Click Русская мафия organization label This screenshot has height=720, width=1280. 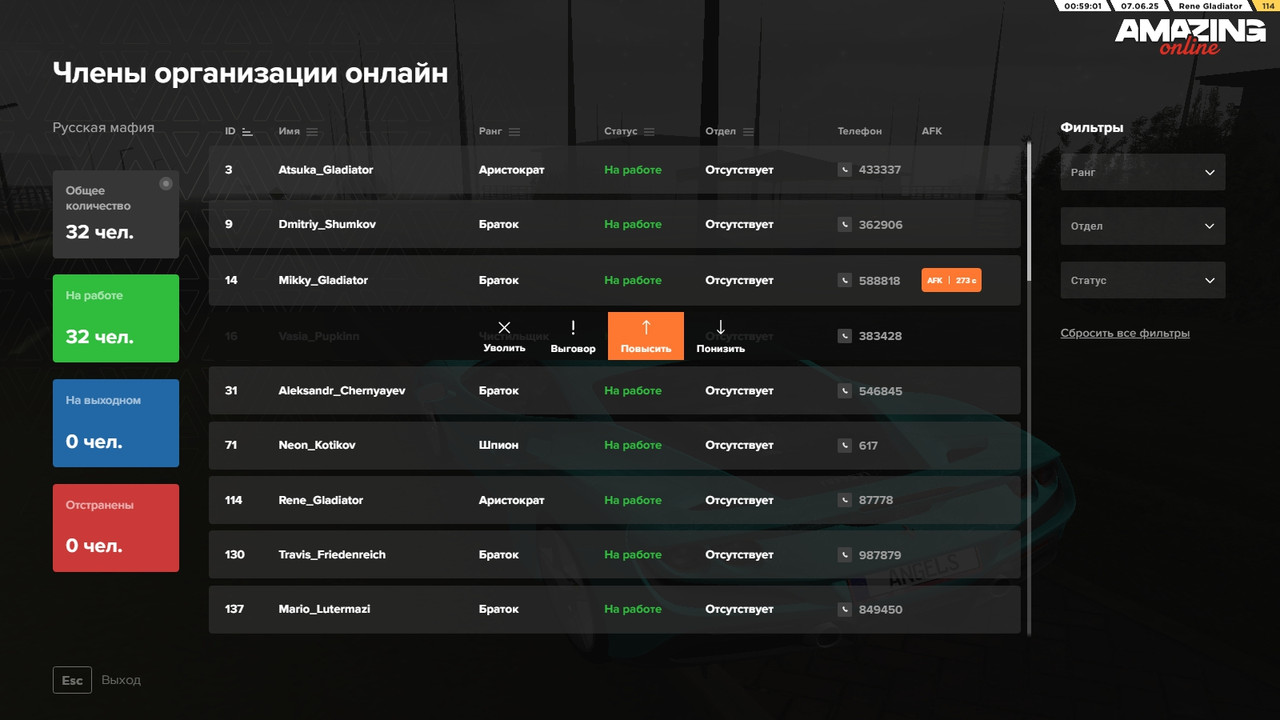click(x=104, y=128)
